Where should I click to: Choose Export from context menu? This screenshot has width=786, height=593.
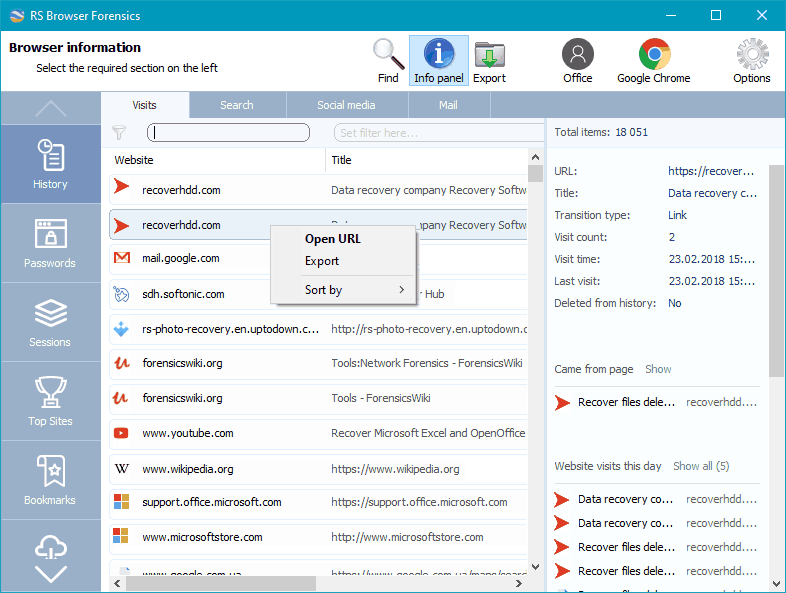pos(322,261)
